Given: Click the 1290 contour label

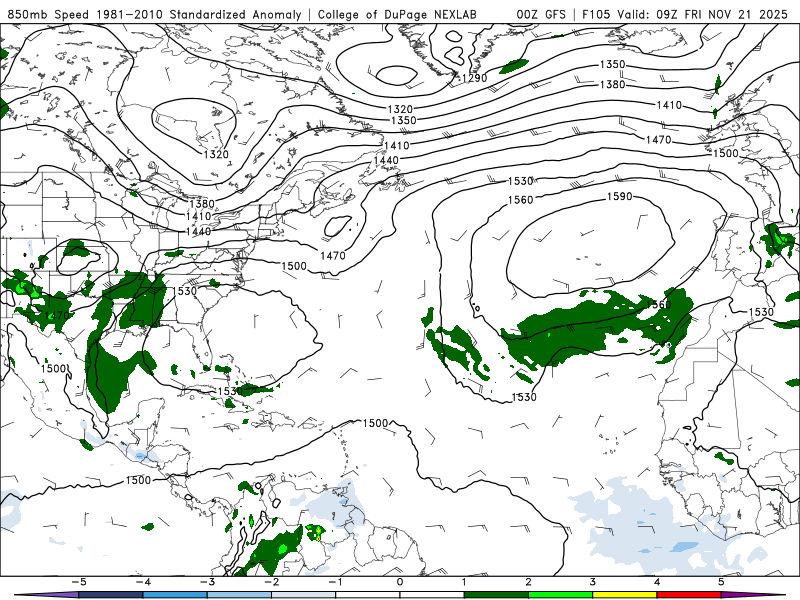Looking at the screenshot, I should 474,78.
